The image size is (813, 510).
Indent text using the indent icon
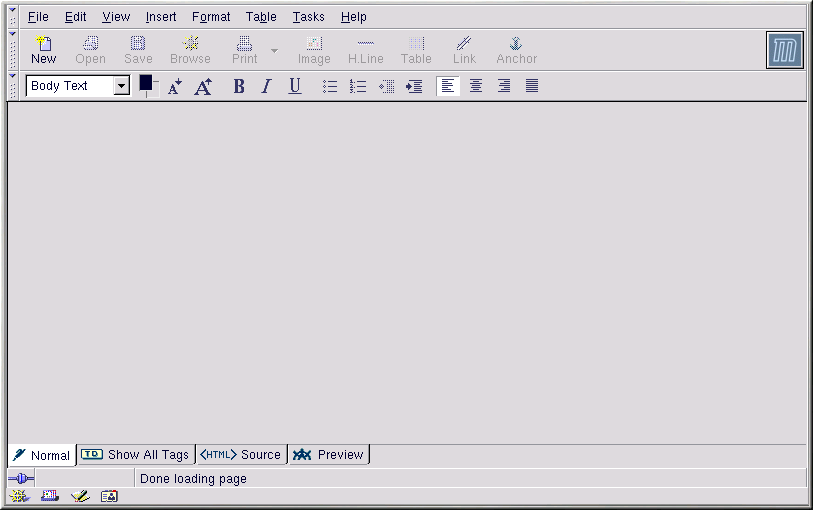pyautogui.click(x=414, y=87)
